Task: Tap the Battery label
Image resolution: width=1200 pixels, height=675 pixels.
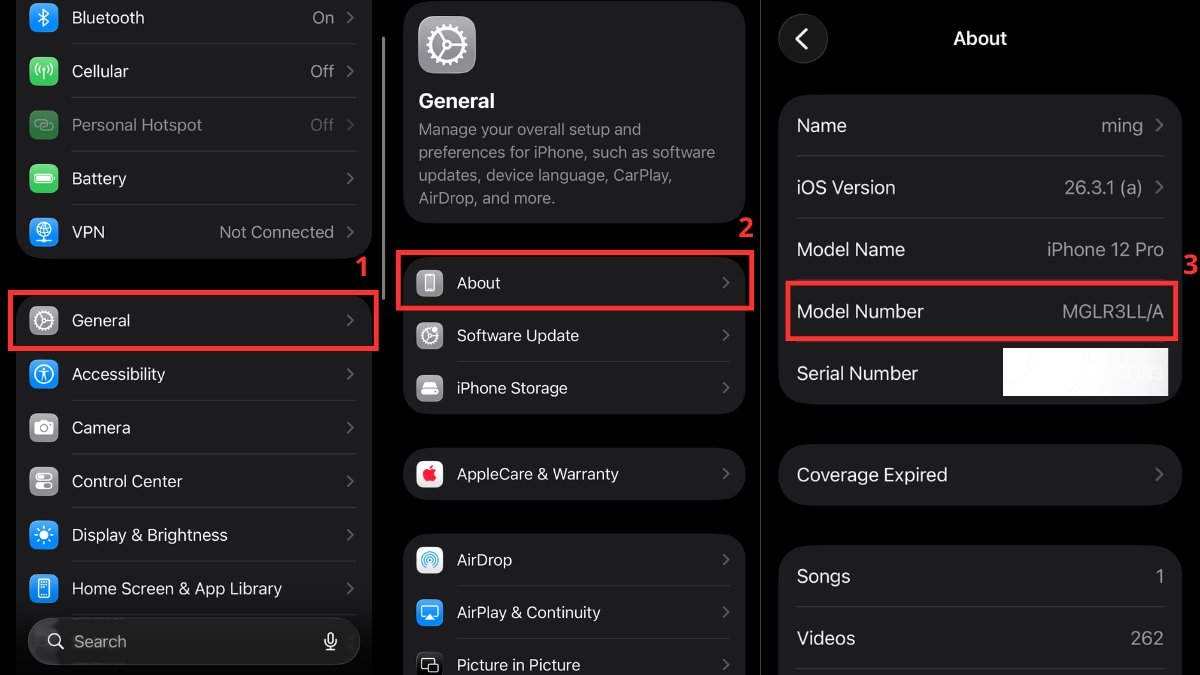Action: click(99, 179)
